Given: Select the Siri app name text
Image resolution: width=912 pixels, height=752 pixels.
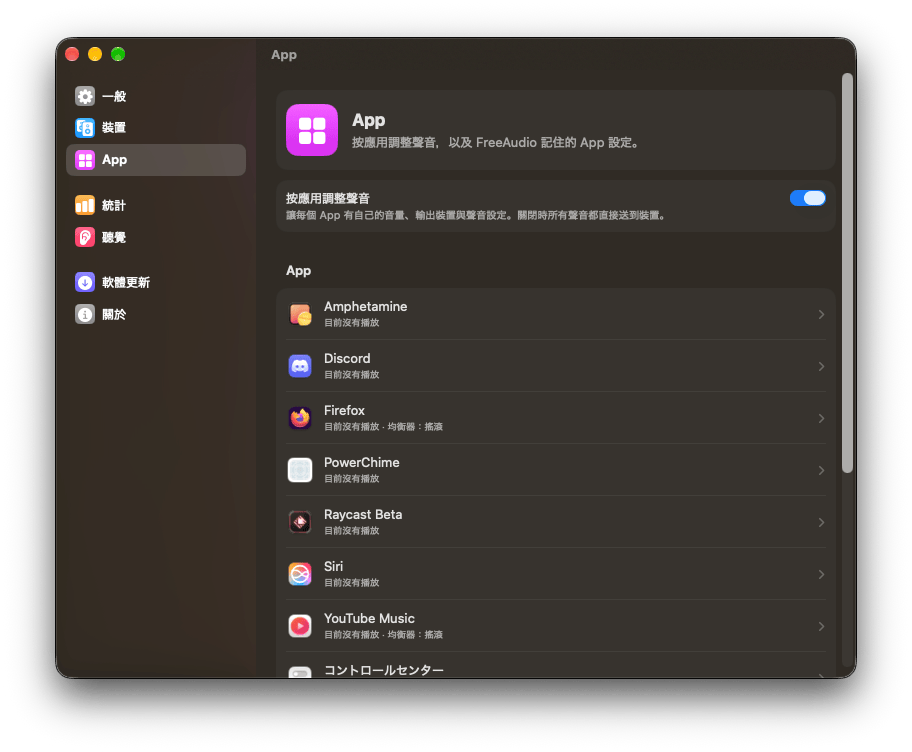Looking at the screenshot, I should pyautogui.click(x=333, y=566).
